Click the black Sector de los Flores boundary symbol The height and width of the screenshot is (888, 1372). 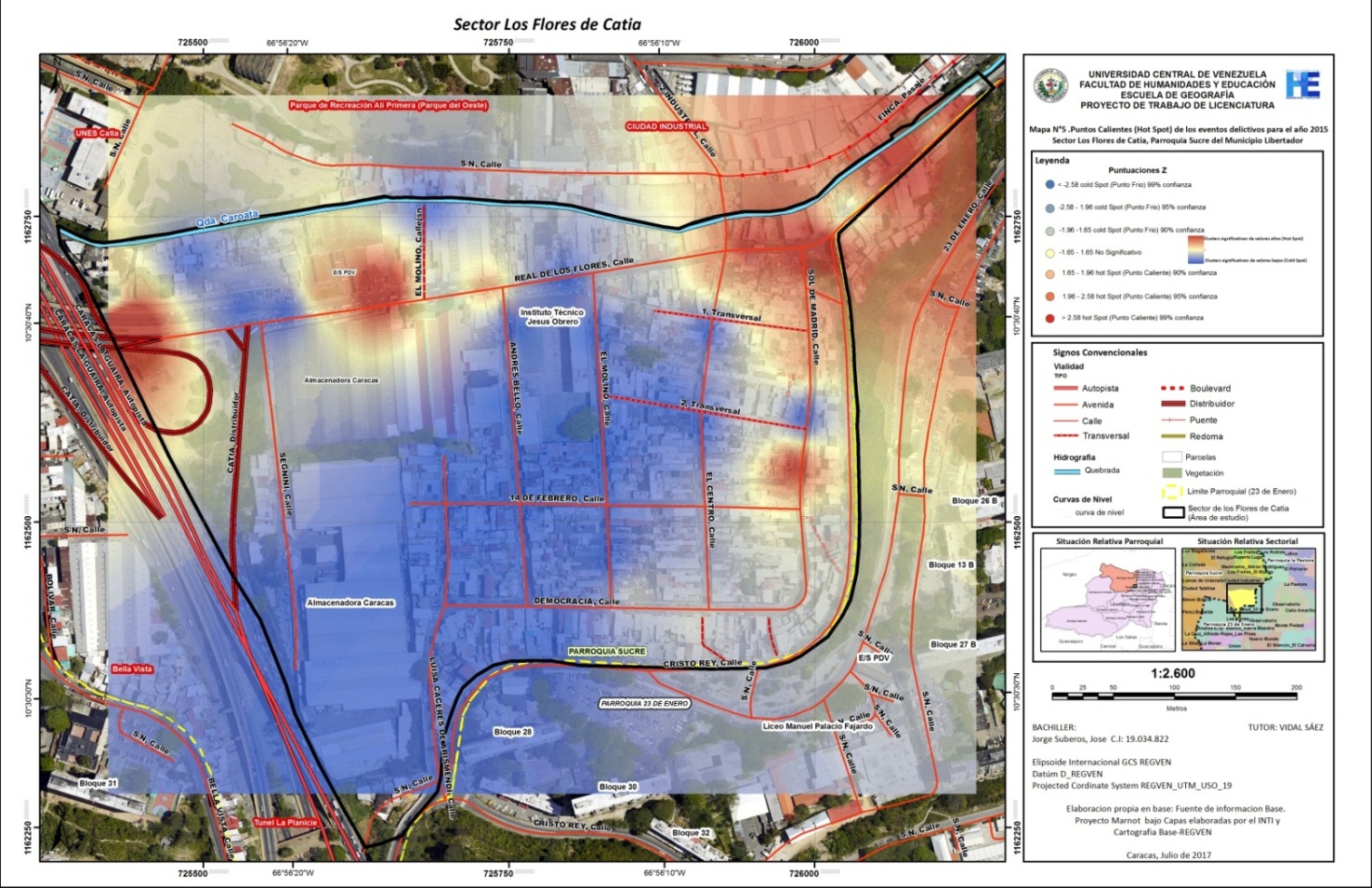1173,511
